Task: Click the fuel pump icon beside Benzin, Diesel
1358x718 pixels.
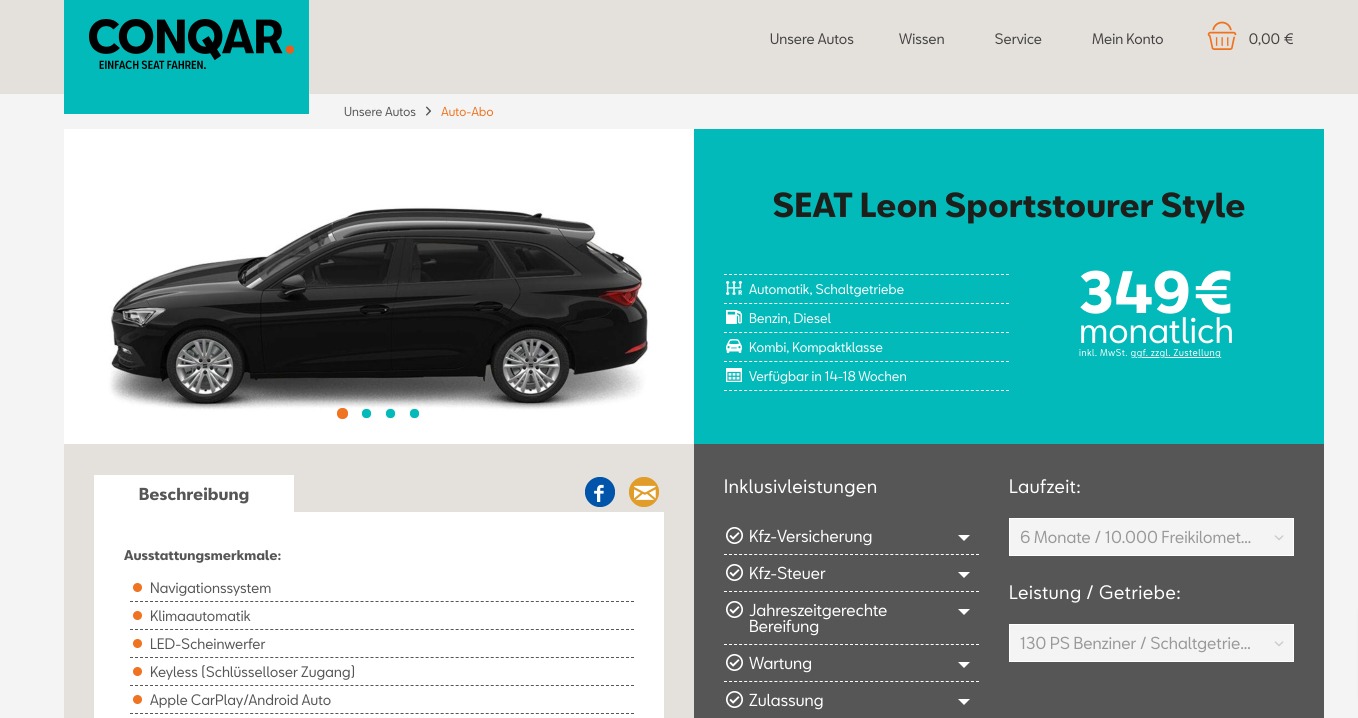Action: pyautogui.click(x=733, y=318)
